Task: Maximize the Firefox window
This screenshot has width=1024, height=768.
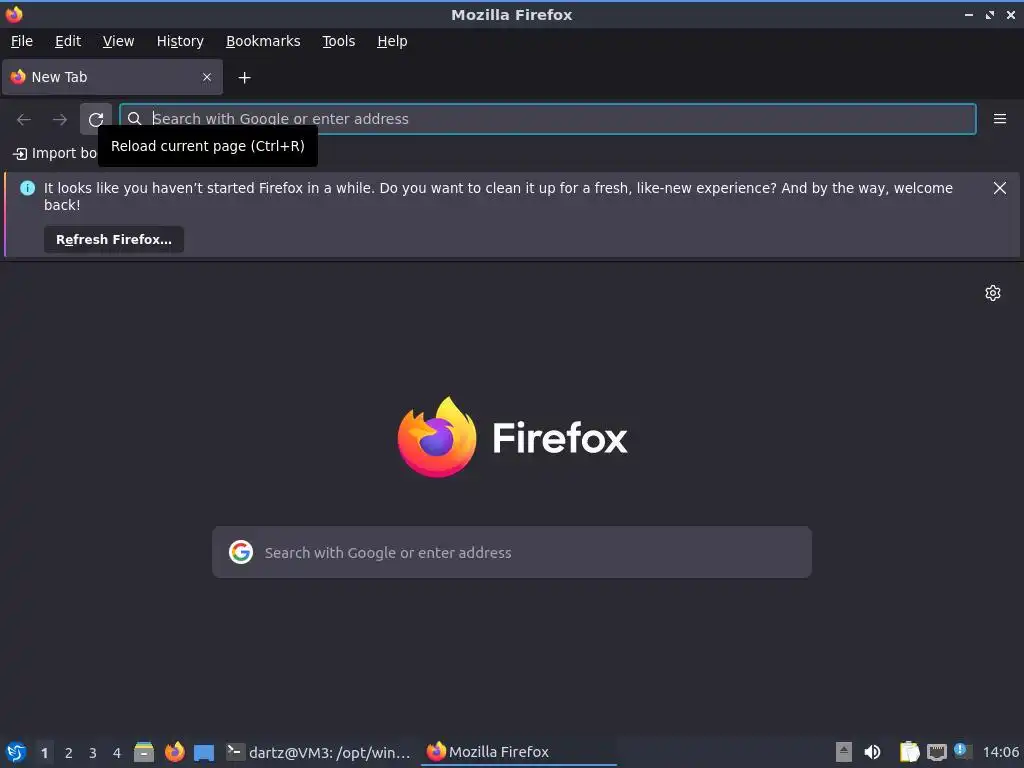Action: click(990, 14)
